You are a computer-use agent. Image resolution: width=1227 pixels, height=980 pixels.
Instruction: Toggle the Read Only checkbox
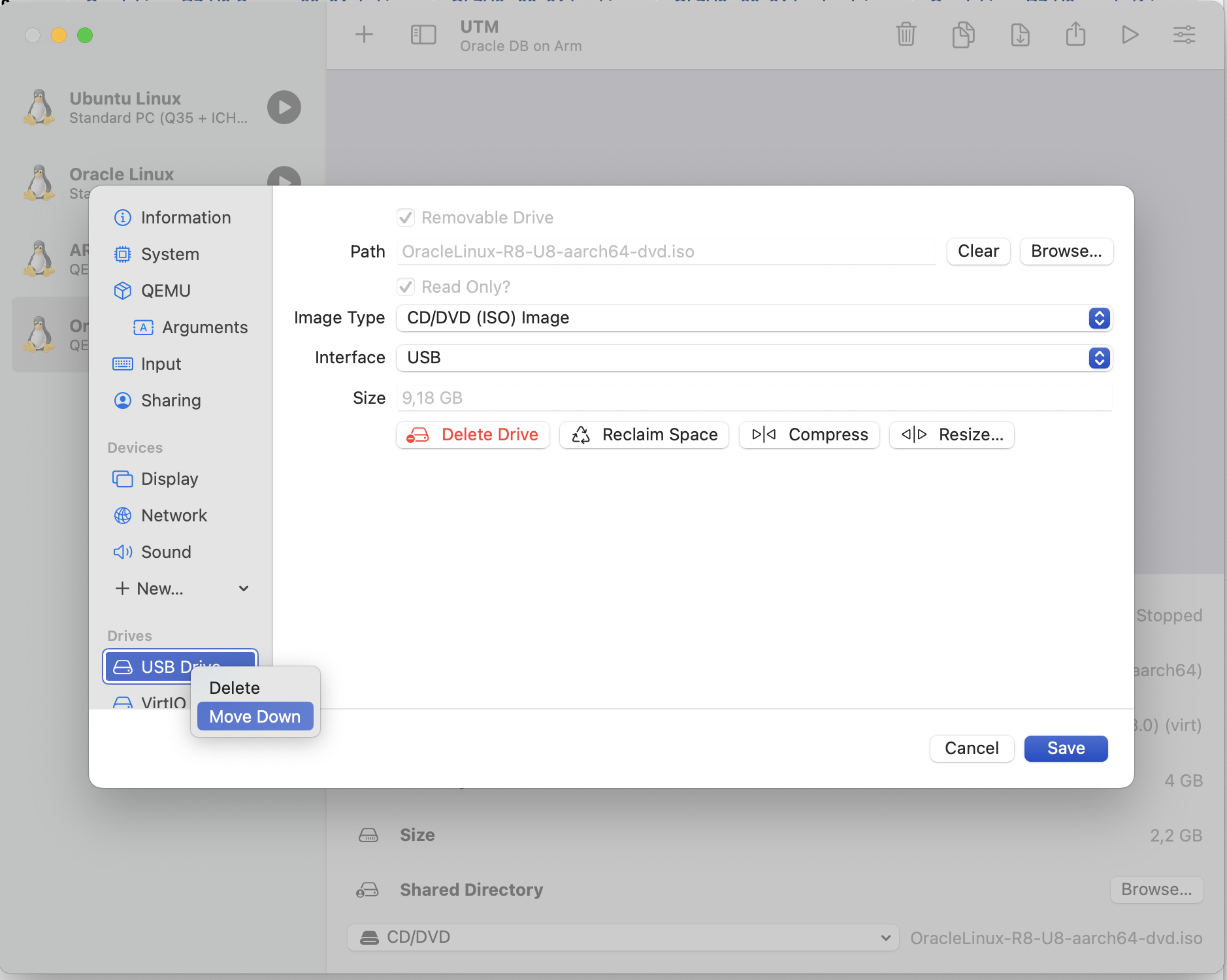coord(406,287)
